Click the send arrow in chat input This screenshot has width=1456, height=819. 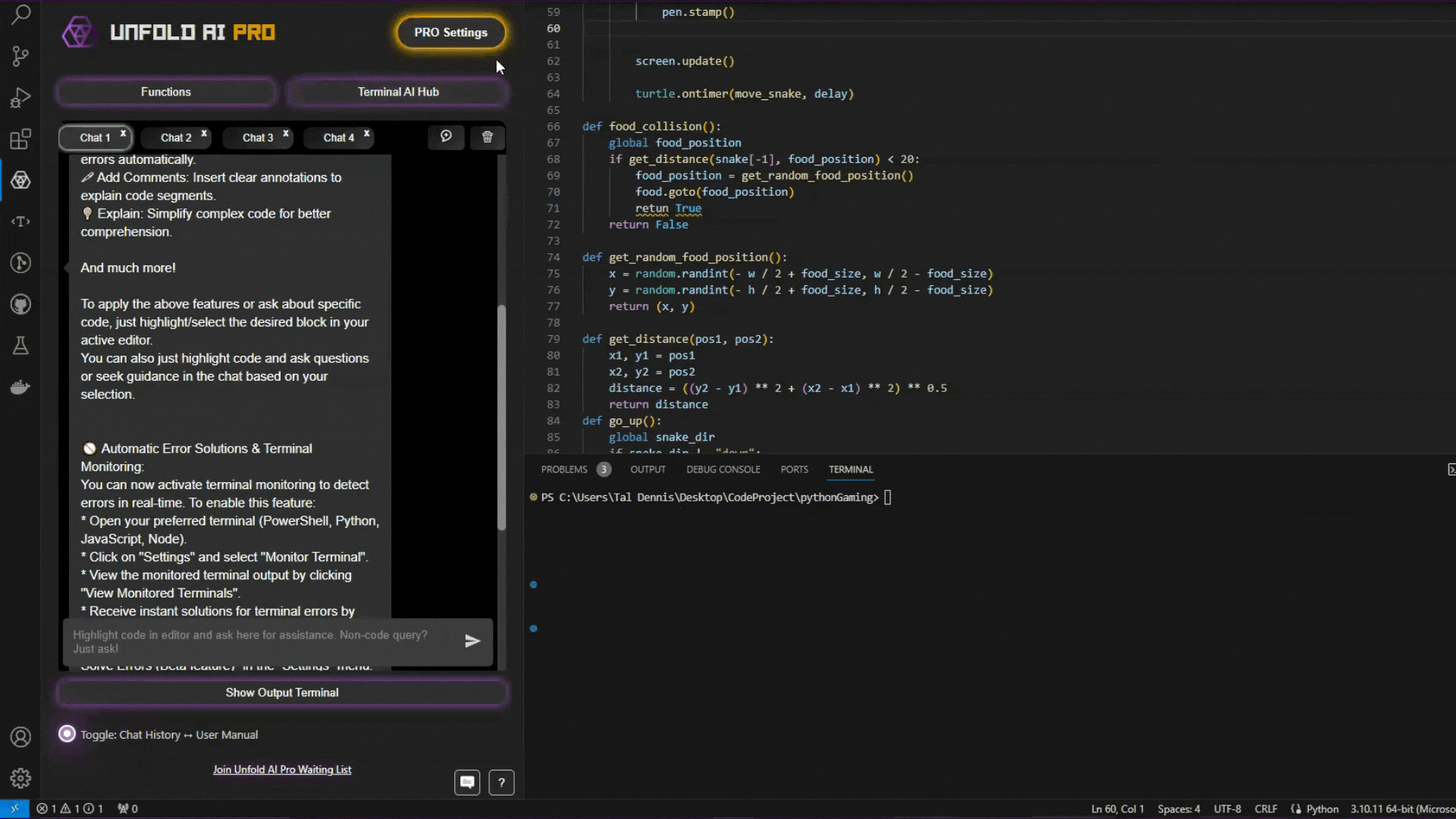click(472, 642)
